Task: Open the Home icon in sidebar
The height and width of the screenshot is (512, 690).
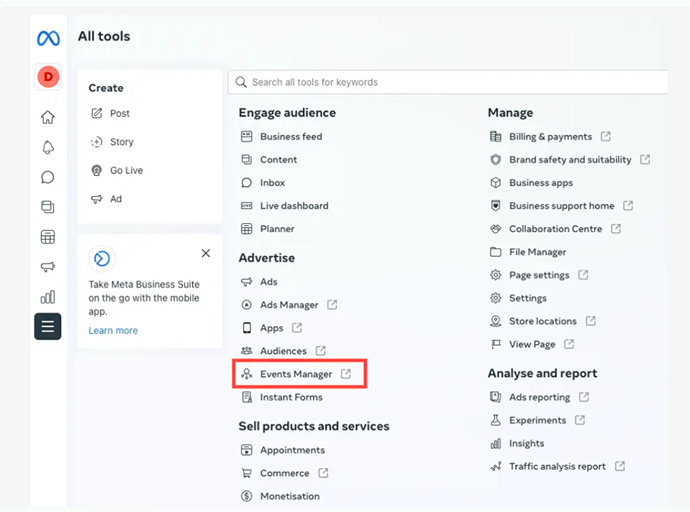Action: coord(48,118)
